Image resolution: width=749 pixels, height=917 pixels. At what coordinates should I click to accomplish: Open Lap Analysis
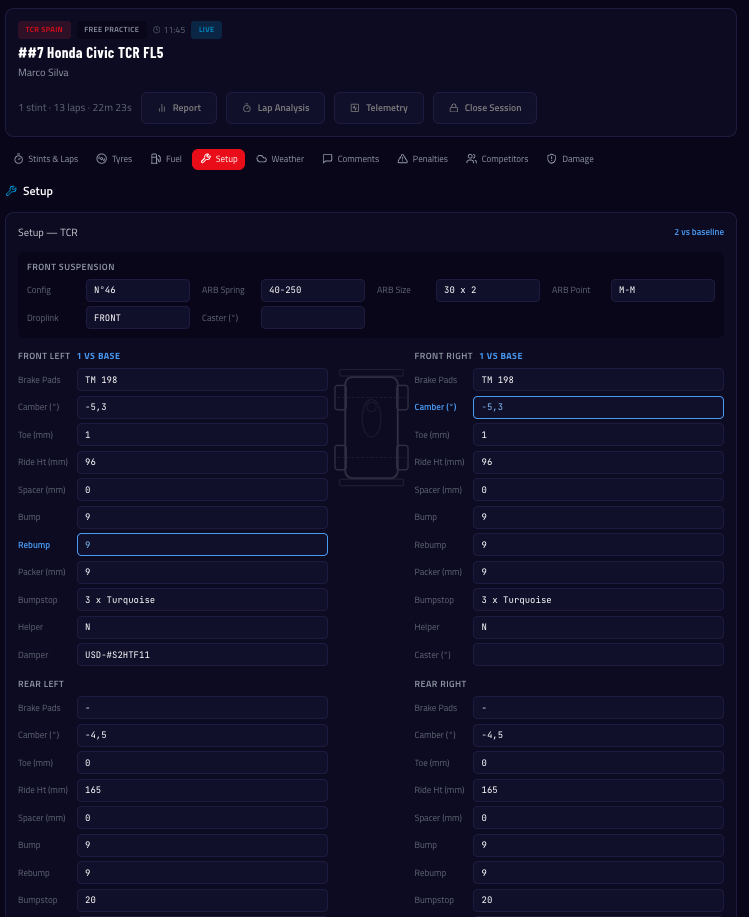click(x=275, y=108)
